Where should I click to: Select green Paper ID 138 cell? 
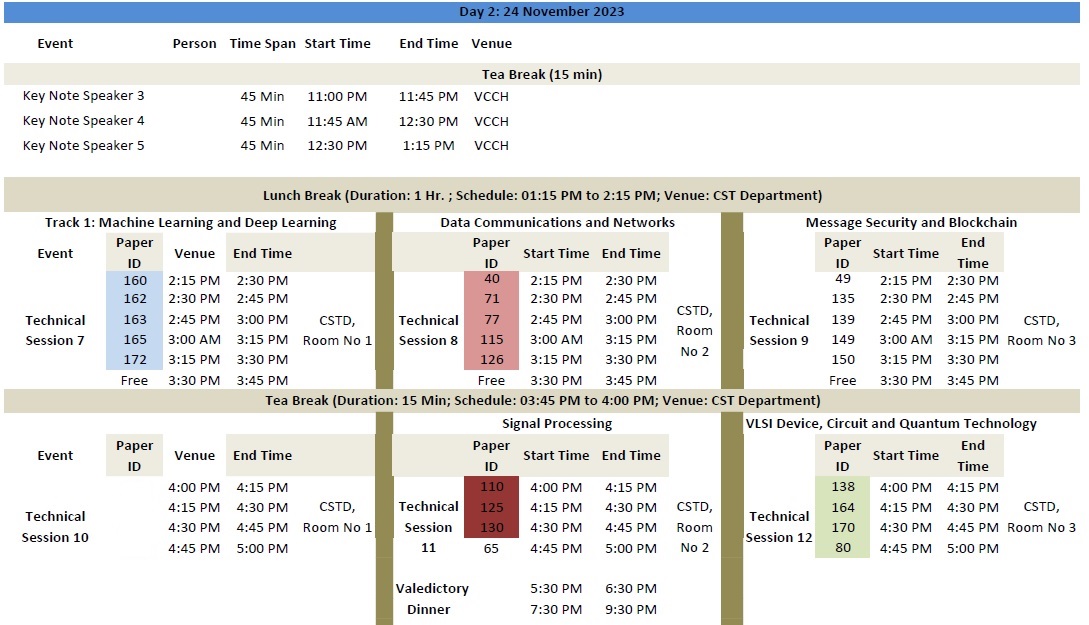click(842, 487)
